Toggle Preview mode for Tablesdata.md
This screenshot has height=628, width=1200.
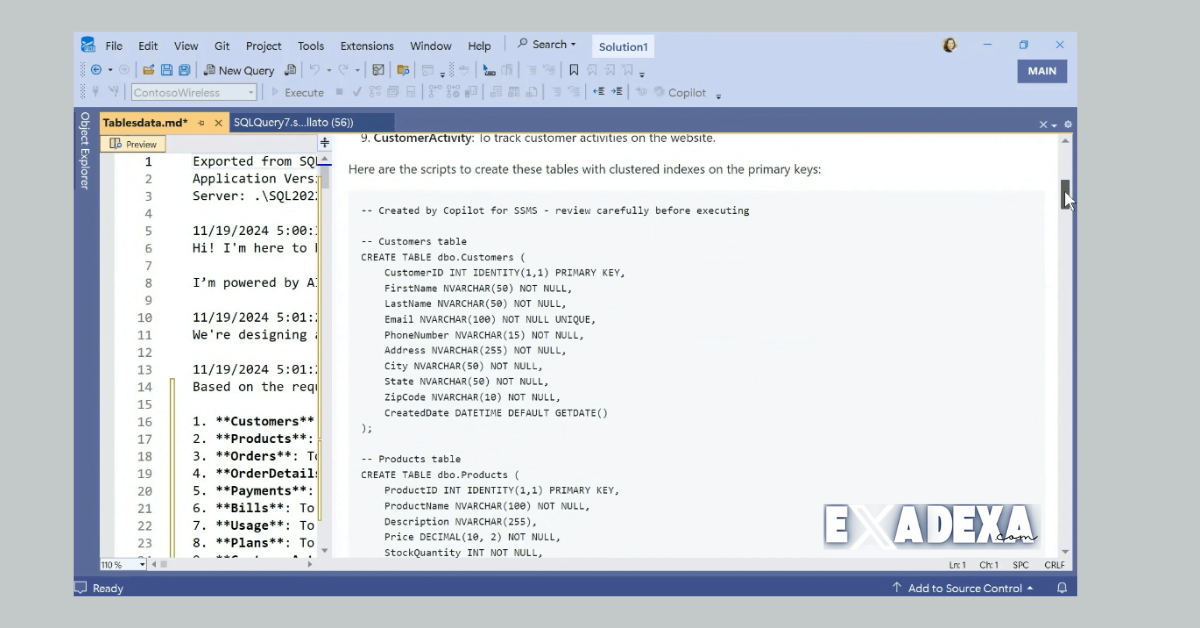coord(131,143)
